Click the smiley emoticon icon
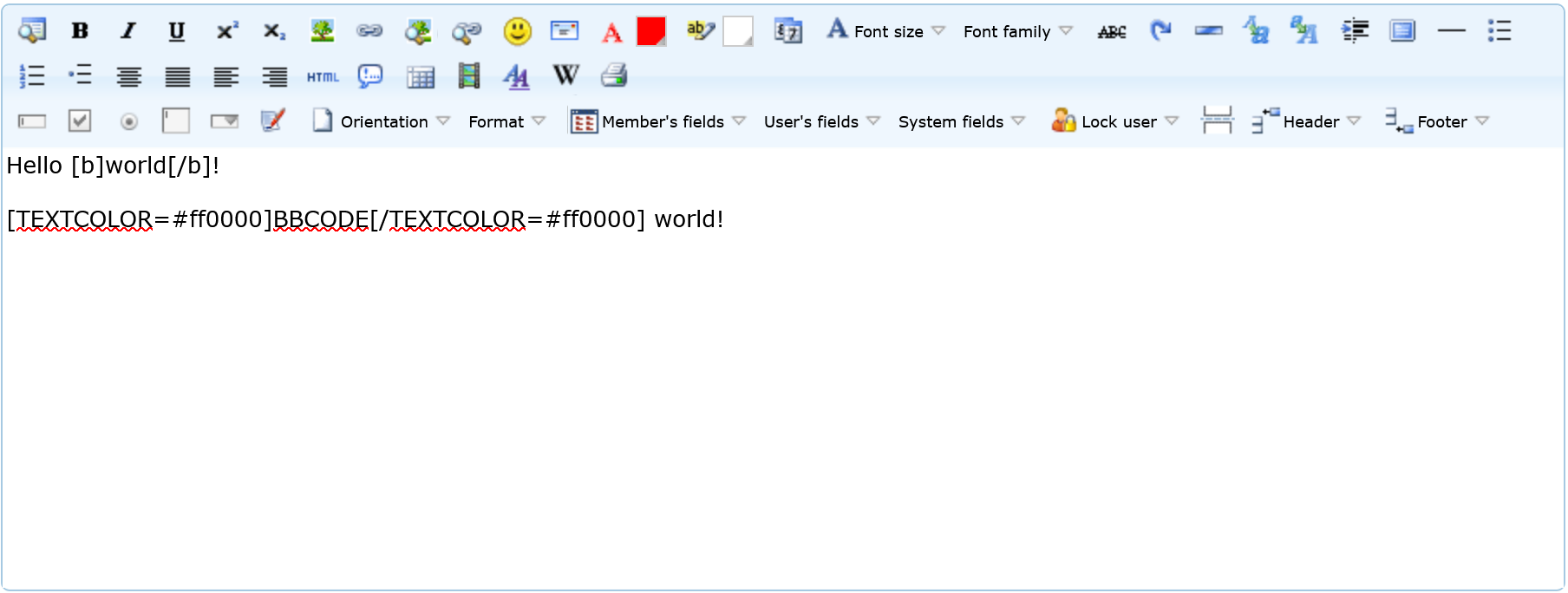 click(518, 31)
